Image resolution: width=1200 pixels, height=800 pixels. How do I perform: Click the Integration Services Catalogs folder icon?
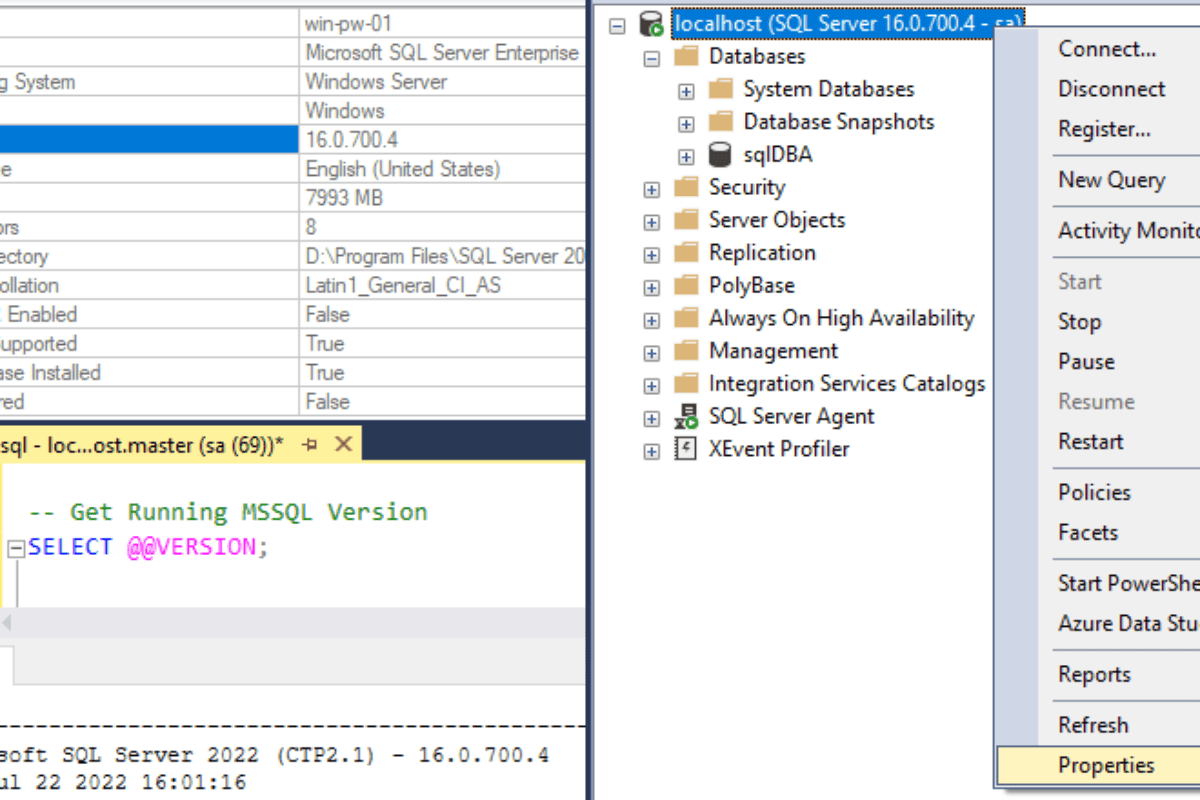[686, 383]
